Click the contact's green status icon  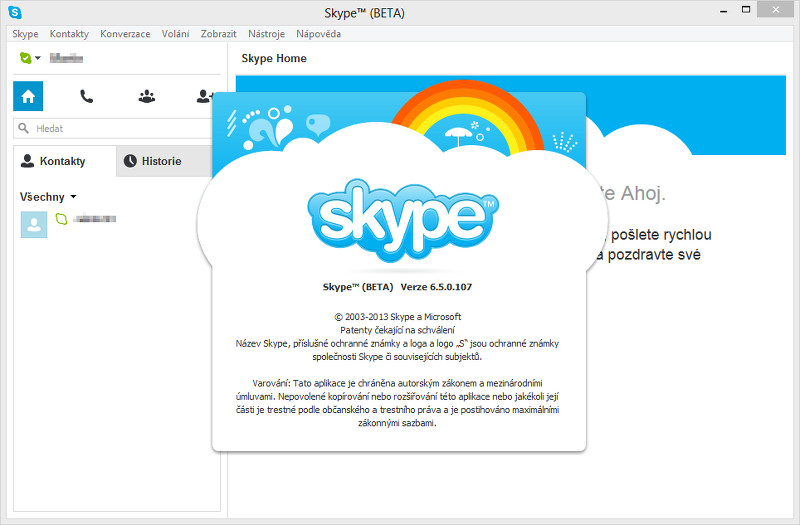click(x=61, y=219)
